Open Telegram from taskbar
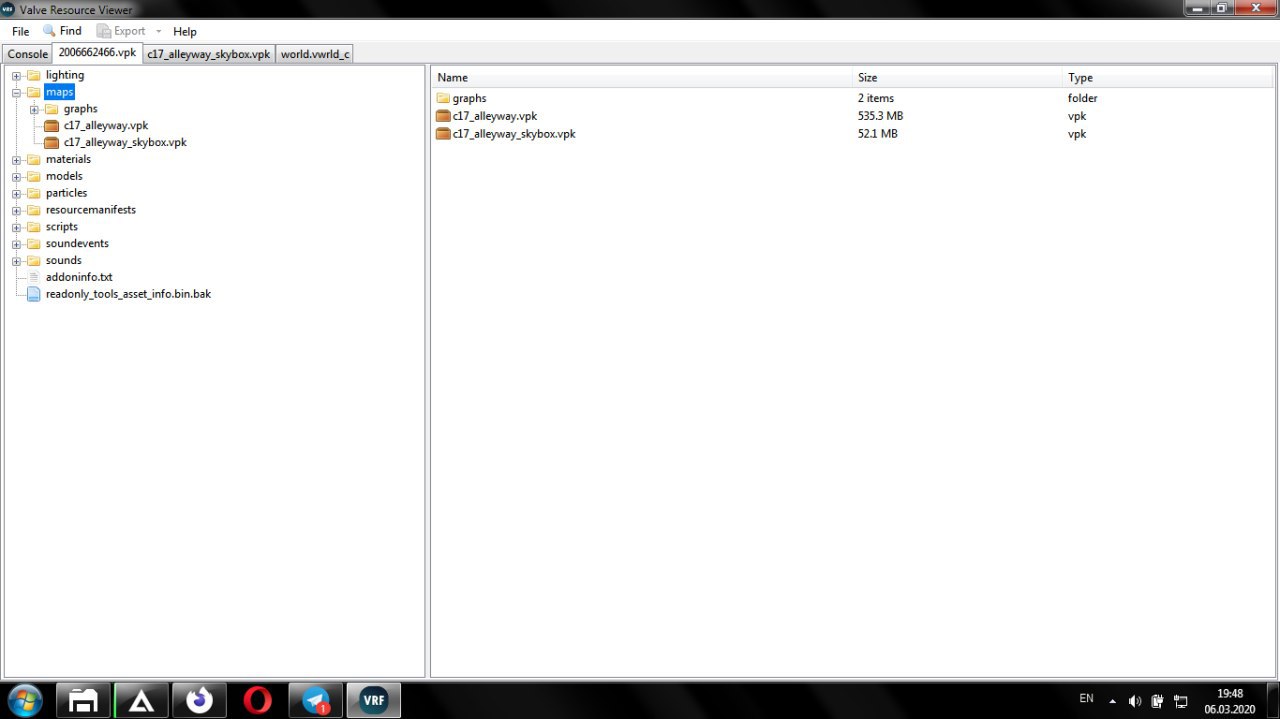 316,700
